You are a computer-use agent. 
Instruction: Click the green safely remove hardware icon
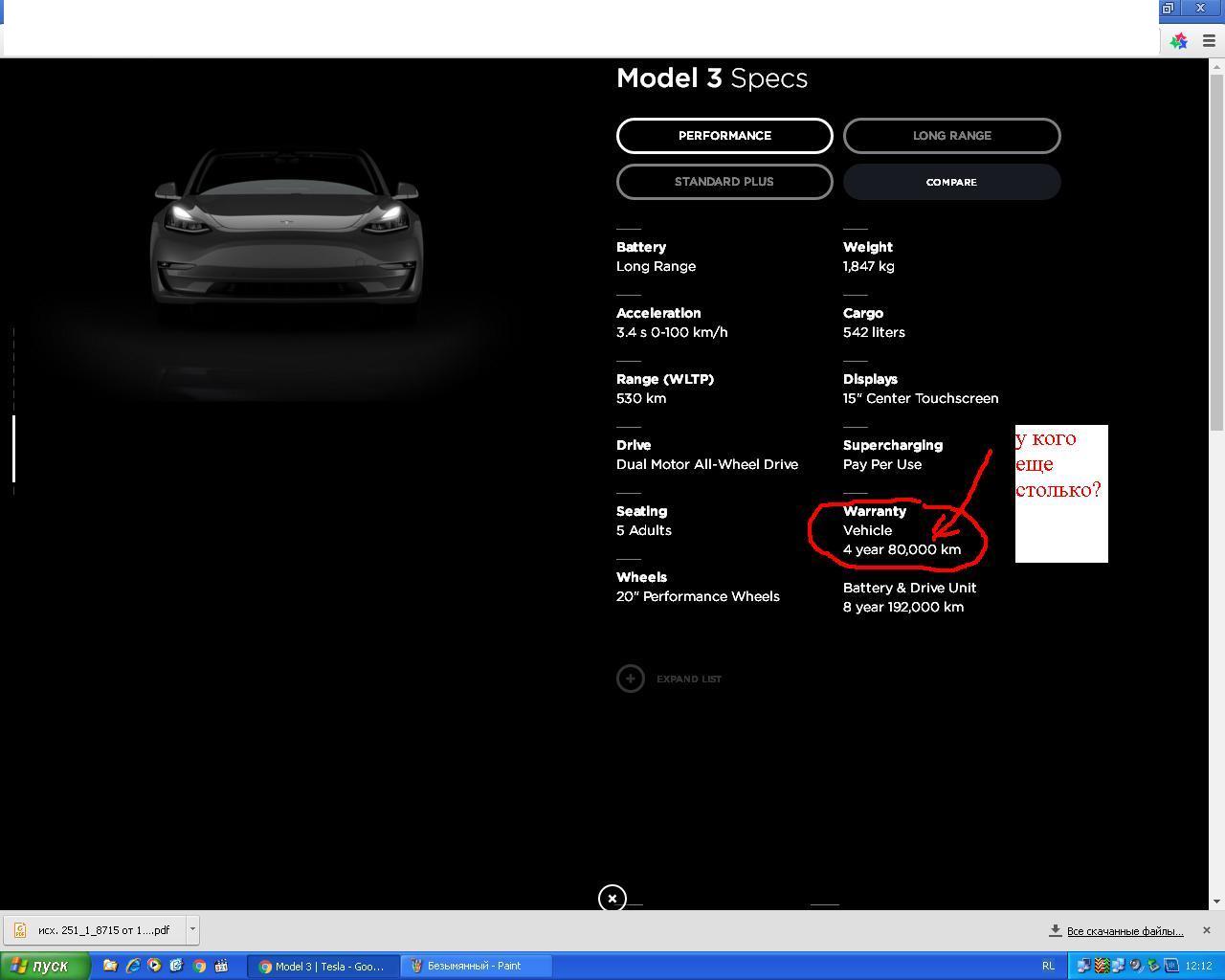tap(1153, 966)
